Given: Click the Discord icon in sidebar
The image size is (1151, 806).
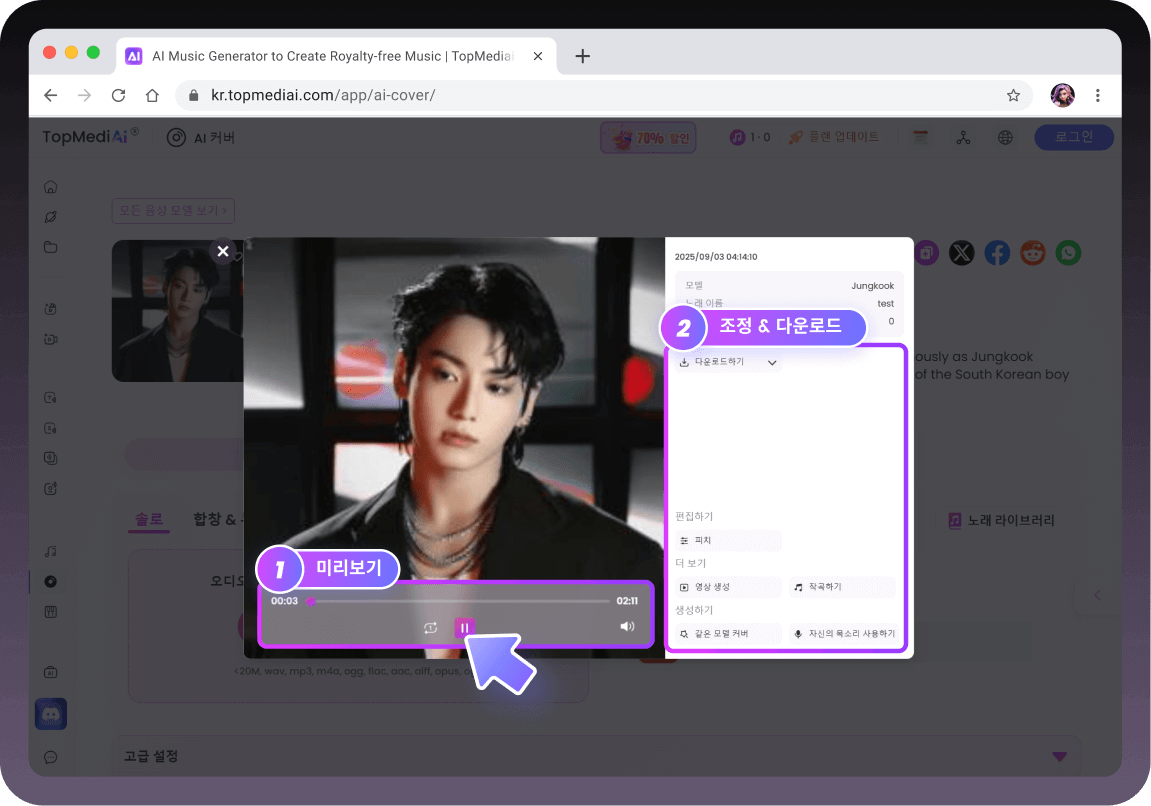Looking at the screenshot, I should (51, 714).
